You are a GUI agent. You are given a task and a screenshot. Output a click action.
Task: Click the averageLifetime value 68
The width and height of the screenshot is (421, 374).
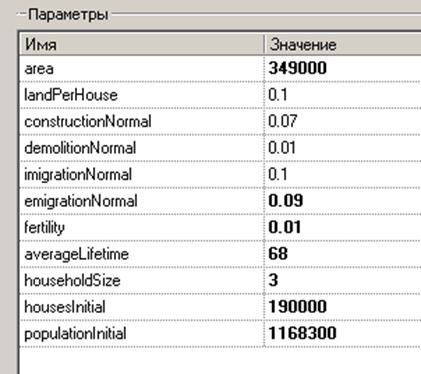[278, 254]
